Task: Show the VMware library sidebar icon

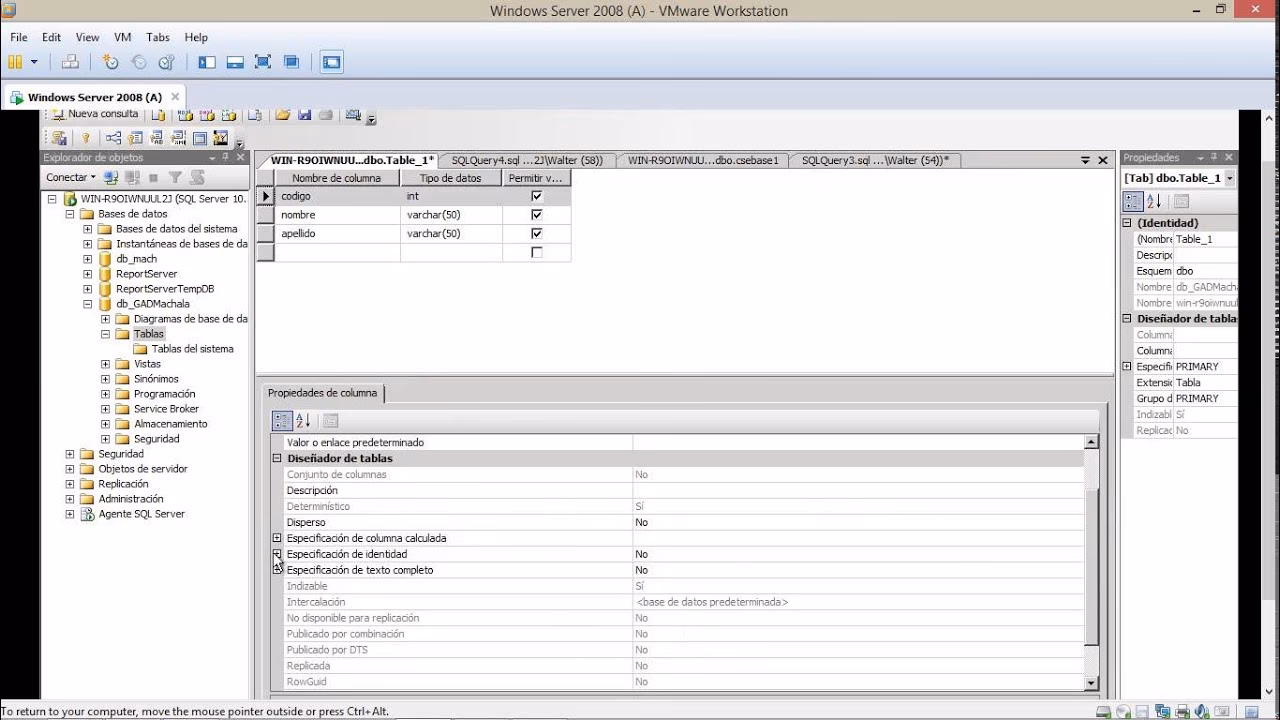Action: click(x=207, y=62)
